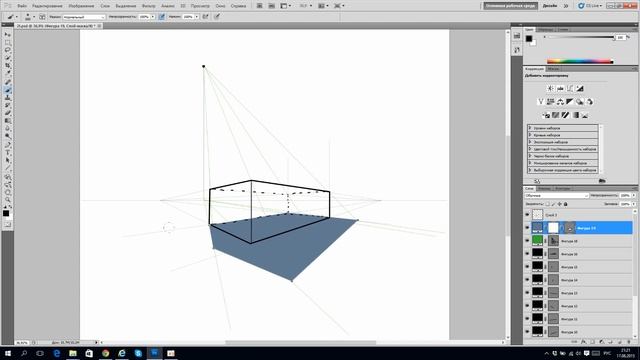This screenshot has width=640, height=360.
Task: Select the Pen tool
Action: 7,145
